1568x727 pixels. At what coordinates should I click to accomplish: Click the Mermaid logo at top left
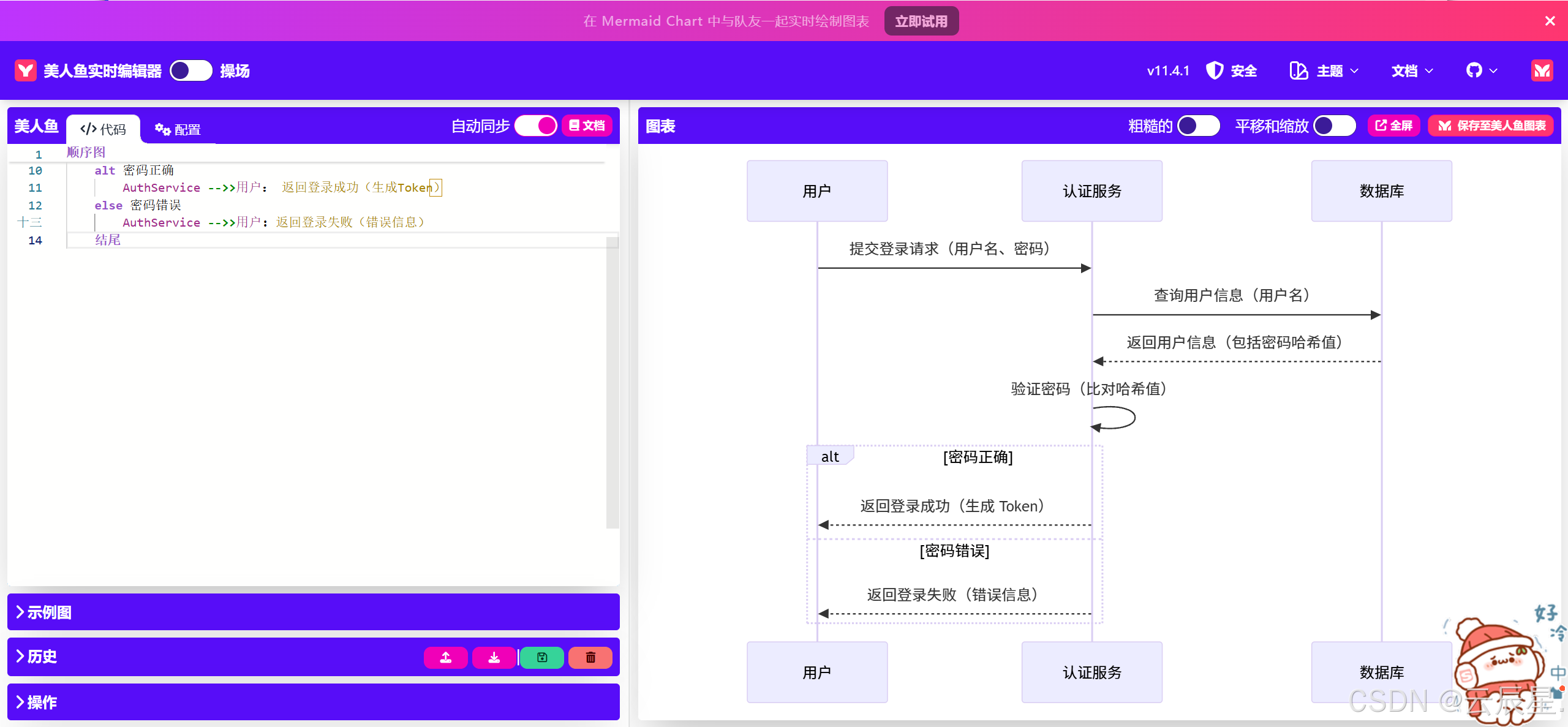click(x=26, y=70)
